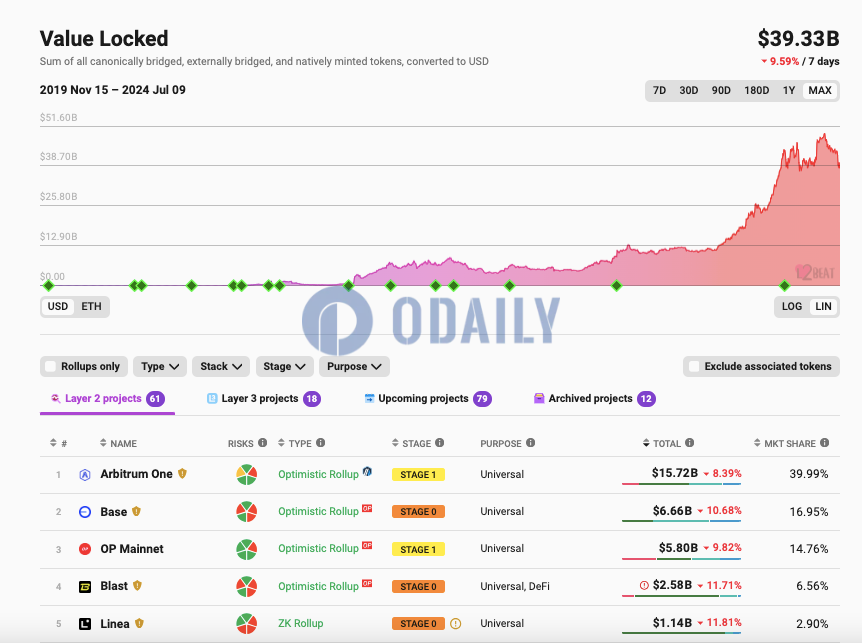Image resolution: width=862 pixels, height=643 pixels.
Task: Set chart scale to LIN
Action: pos(823,307)
